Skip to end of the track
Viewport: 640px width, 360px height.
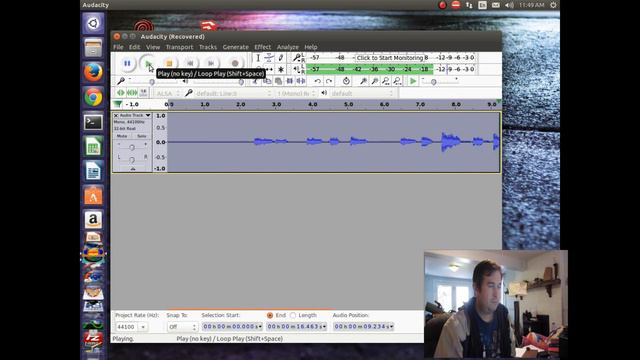(x=211, y=63)
